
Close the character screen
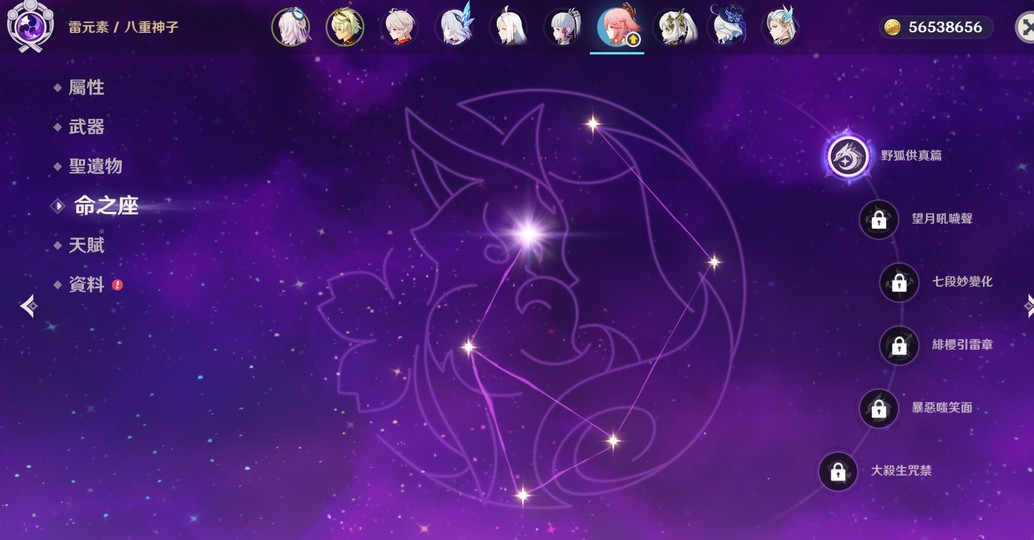point(1025,27)
